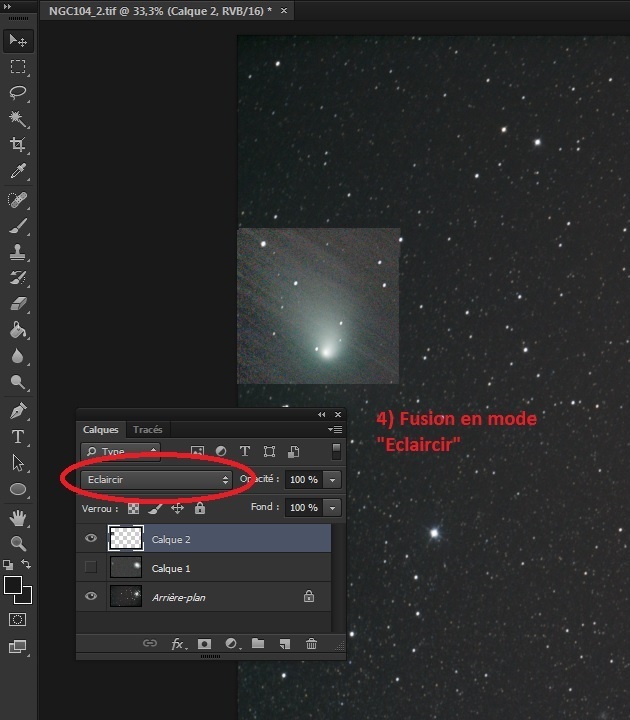The width and height of the screenshot is (630, 720).
Task: Select the Pen tool
Action: click(18, 411)
